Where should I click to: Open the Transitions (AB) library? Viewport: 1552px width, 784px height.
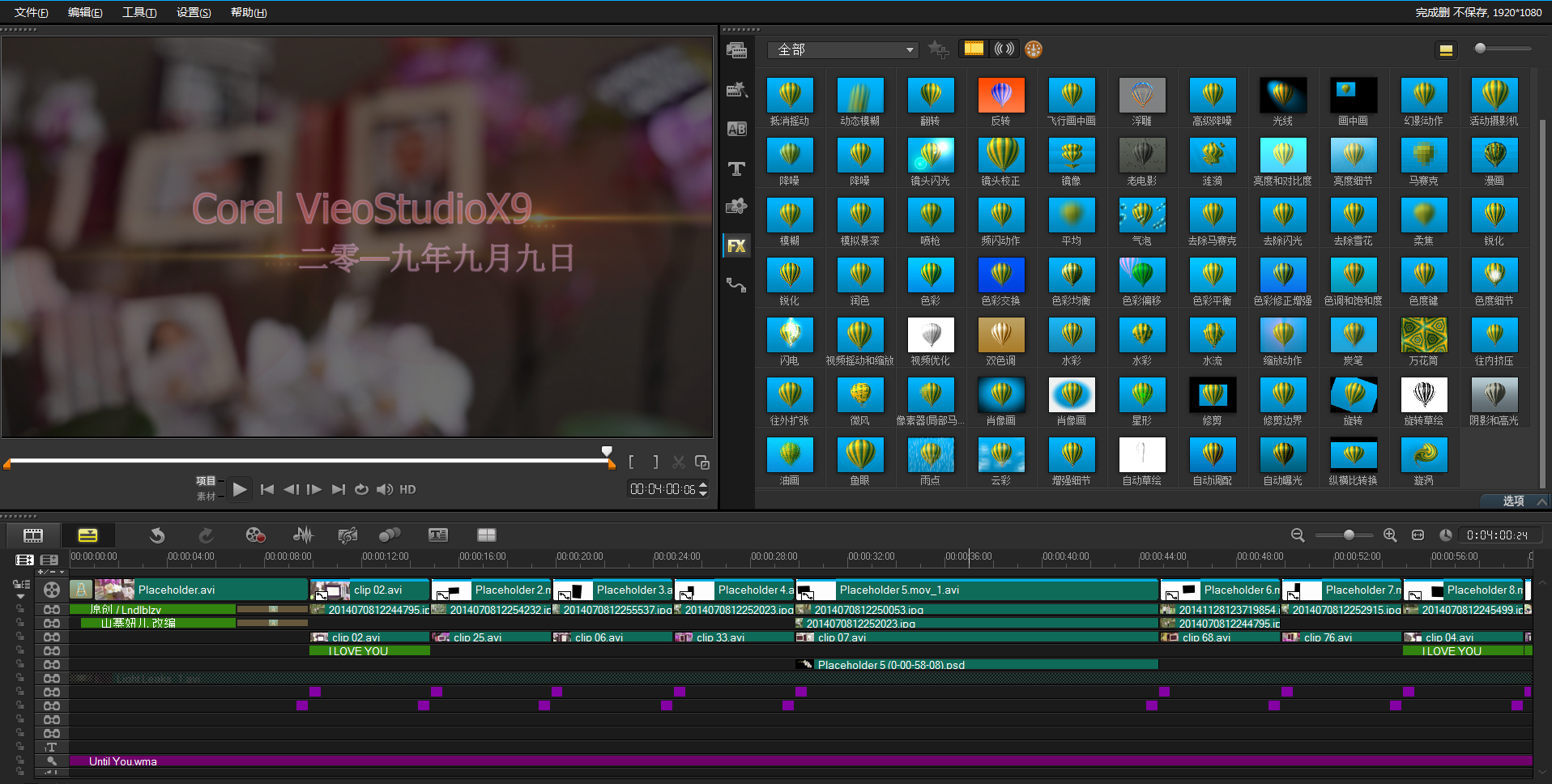(736, 129)
